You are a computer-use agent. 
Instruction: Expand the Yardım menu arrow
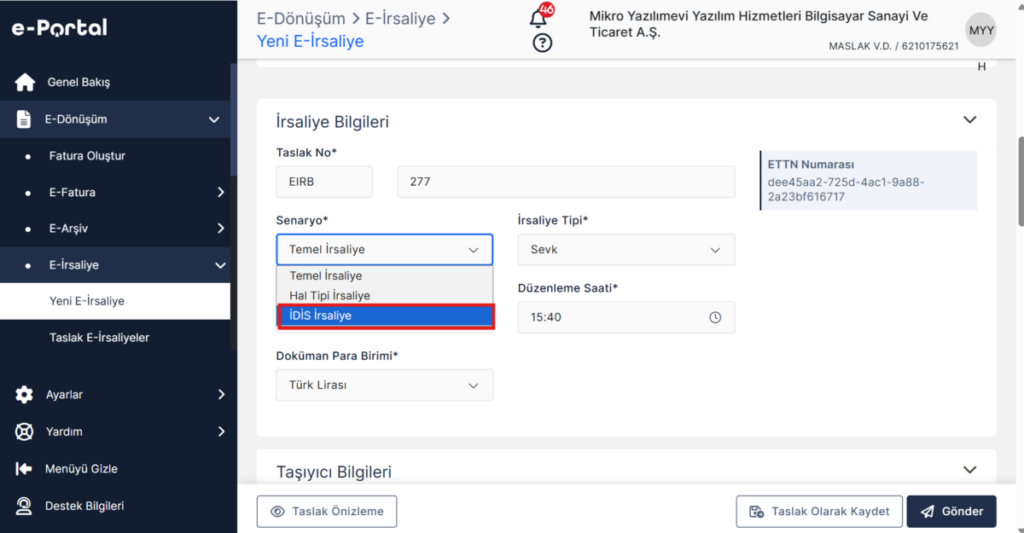point(221,431)
